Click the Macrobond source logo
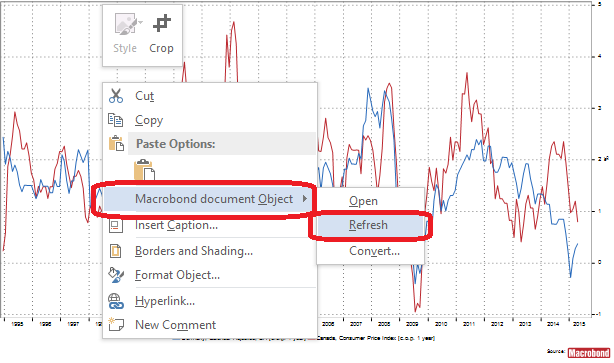614x363 pixels. point(589,353)
